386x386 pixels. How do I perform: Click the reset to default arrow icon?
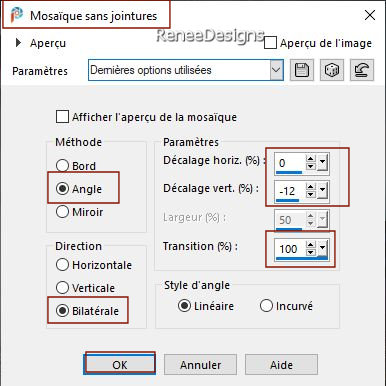click(x=362, y=70)
